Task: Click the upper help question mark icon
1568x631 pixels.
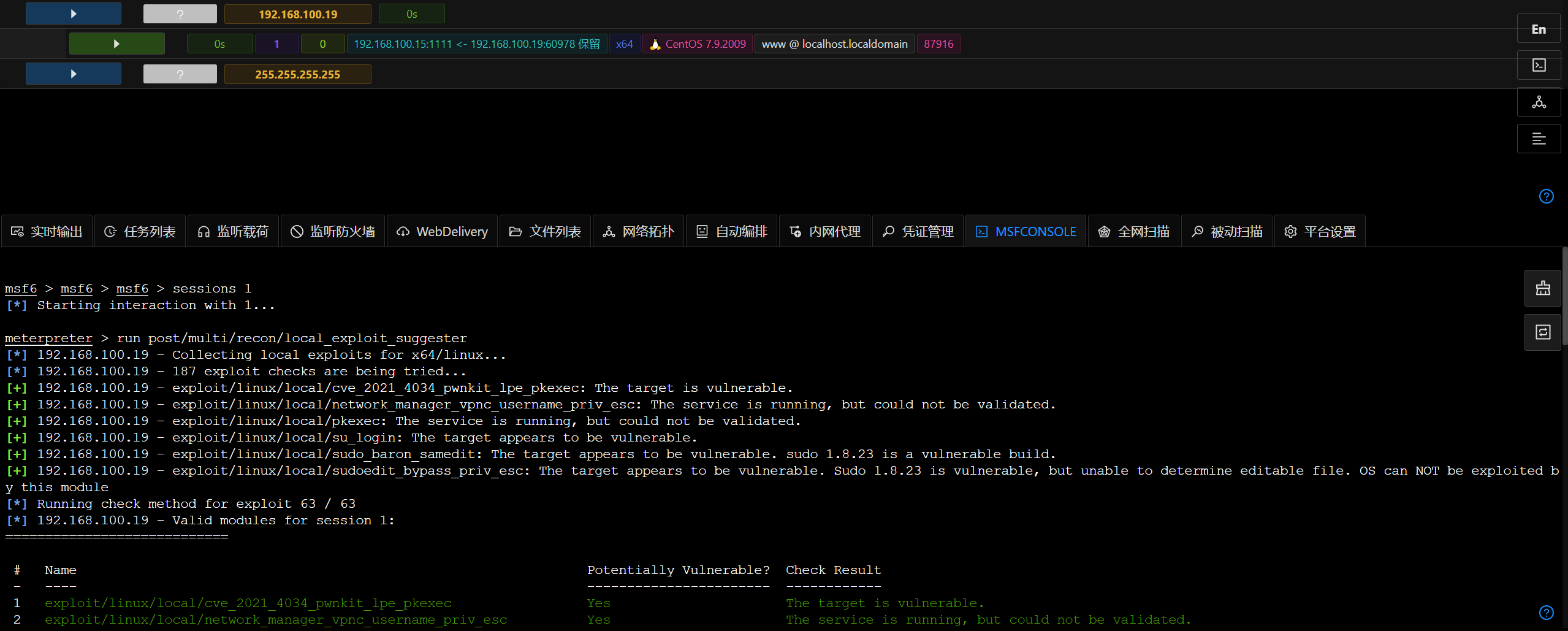Action: click(x=1546, y=196)
